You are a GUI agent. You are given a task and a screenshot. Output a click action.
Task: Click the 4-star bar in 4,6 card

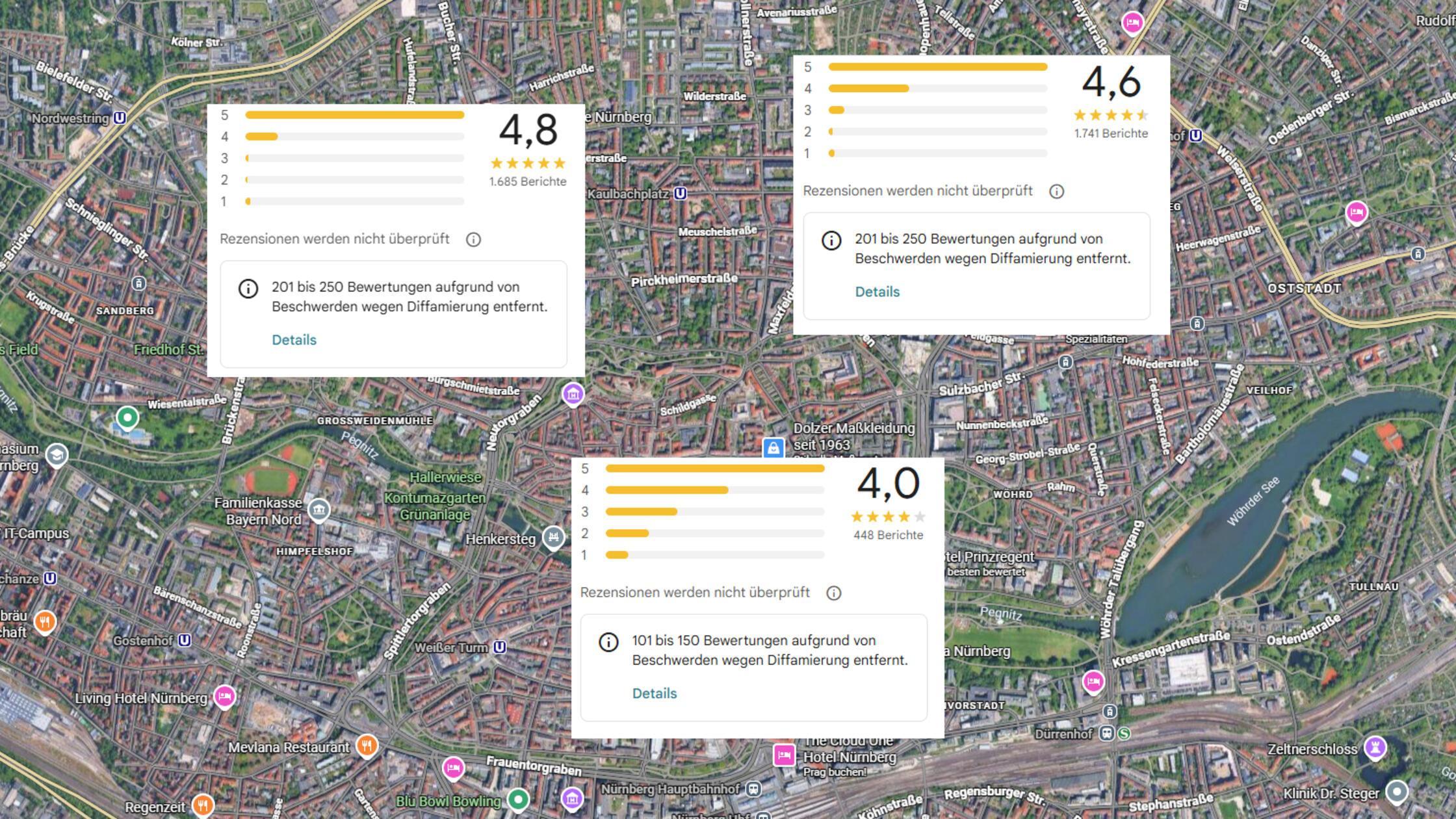938,88
